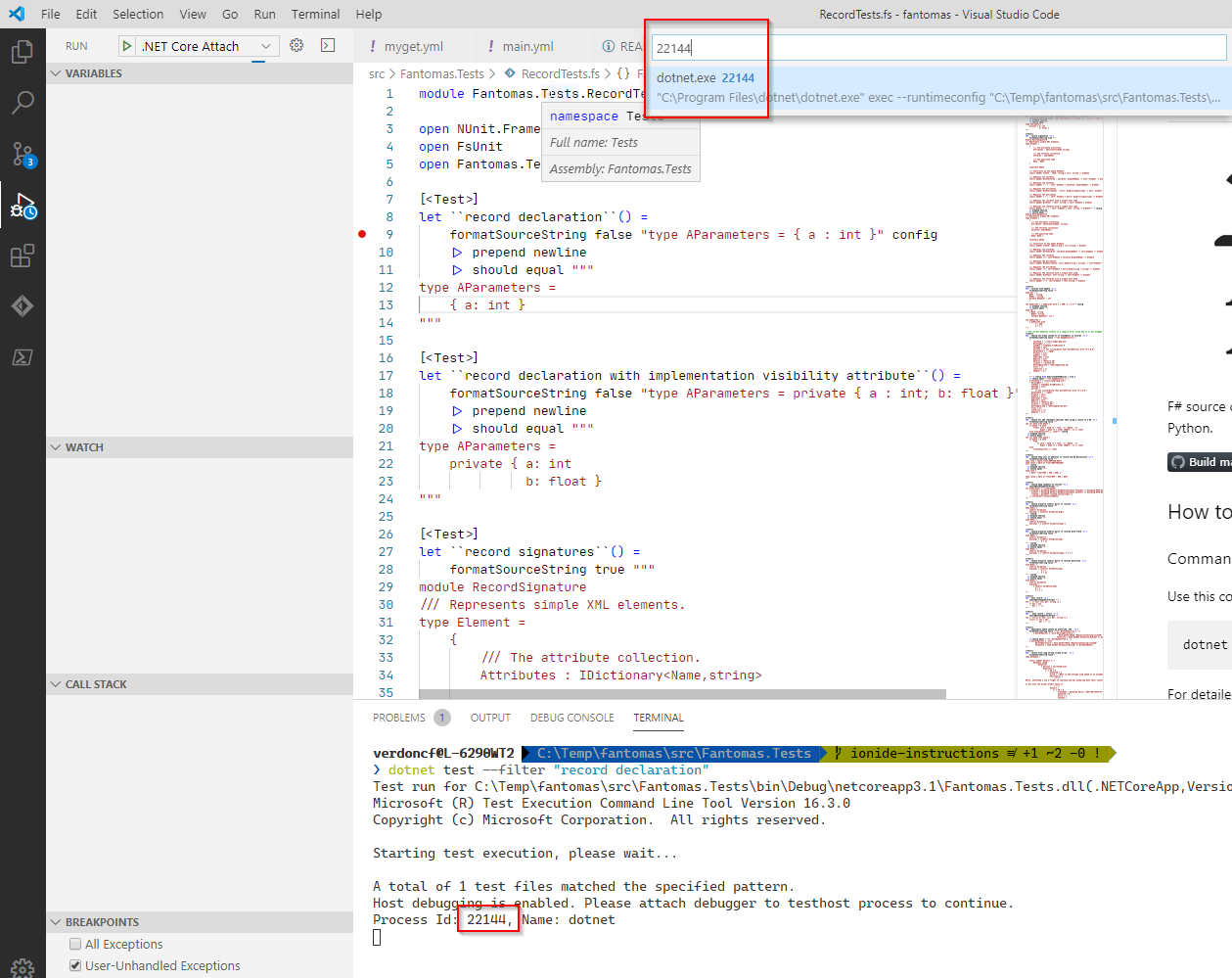The height and width of the screenshot is (978, 1232).
Task: Open Source Control view with 3 changes
Action: [x=23, y=154]
